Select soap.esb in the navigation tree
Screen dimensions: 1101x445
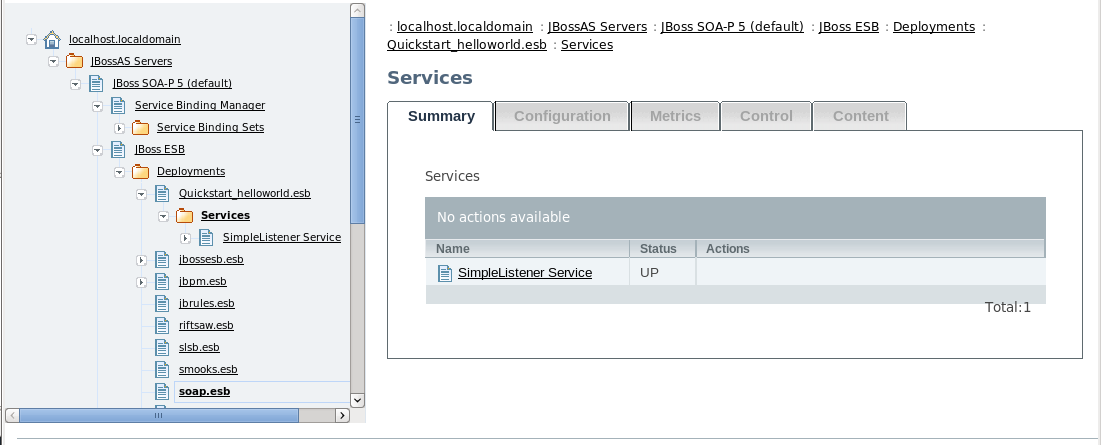pos(204,391)
